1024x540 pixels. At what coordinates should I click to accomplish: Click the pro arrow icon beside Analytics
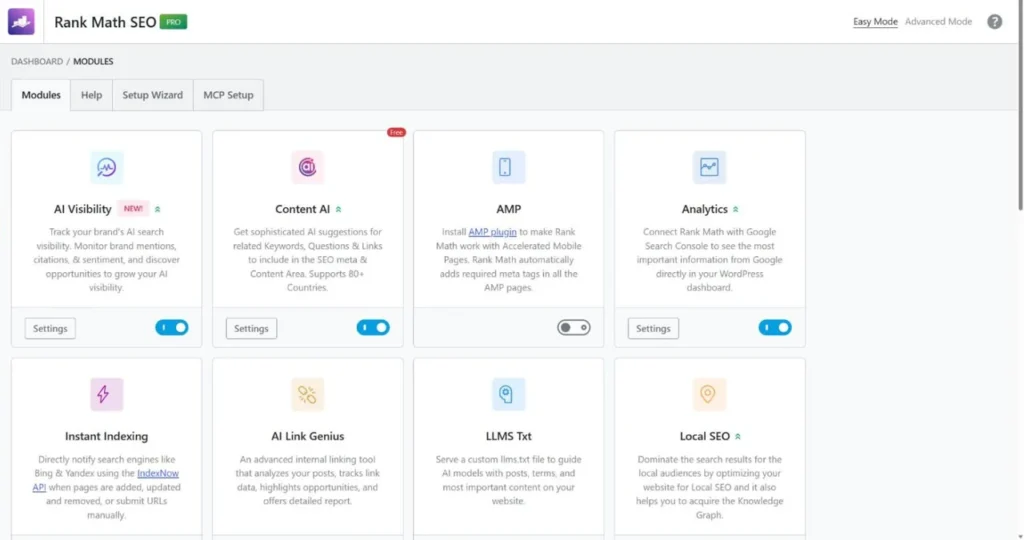[735, 209]
